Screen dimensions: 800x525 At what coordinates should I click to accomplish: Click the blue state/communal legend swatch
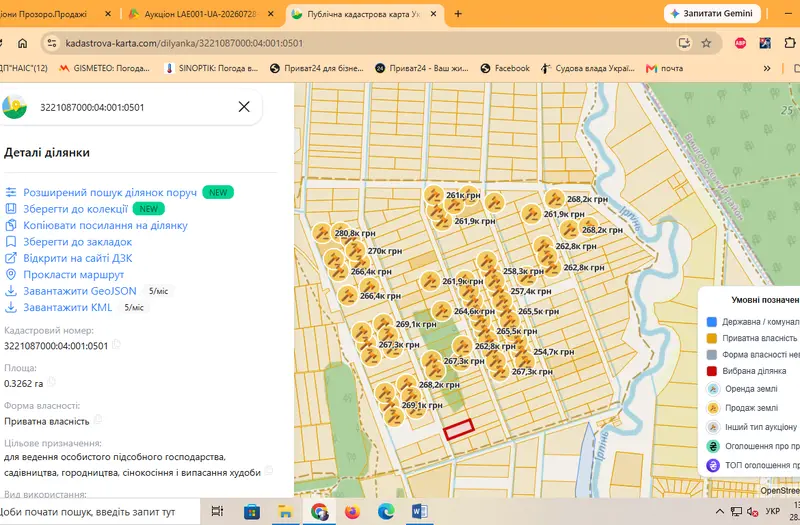tap(712, 322)
